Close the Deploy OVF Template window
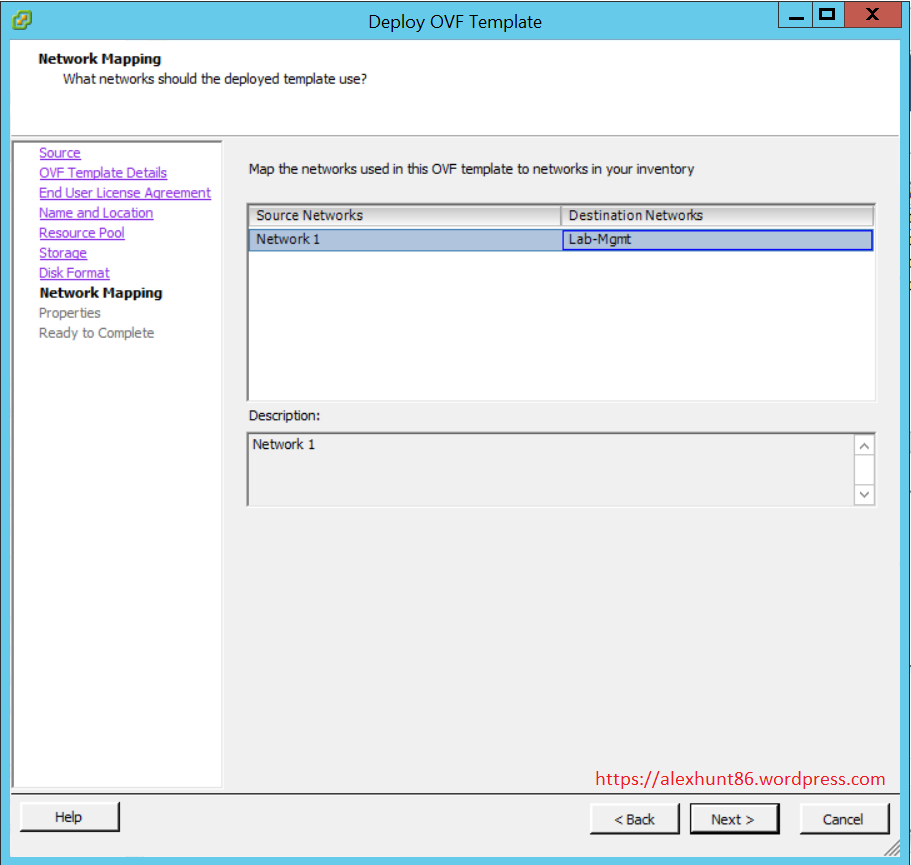 872,15
